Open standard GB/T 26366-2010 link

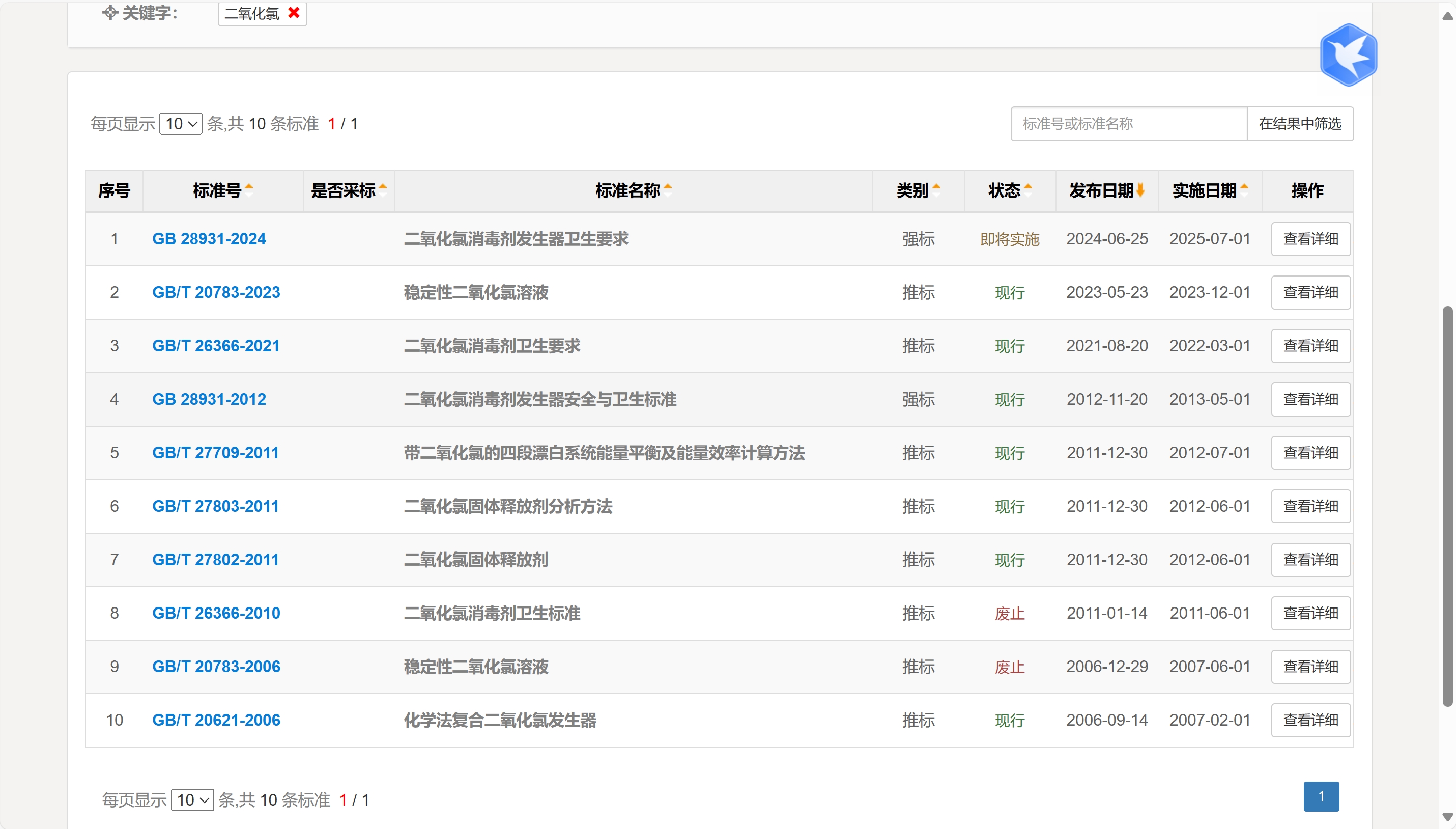tap(216, 613)
